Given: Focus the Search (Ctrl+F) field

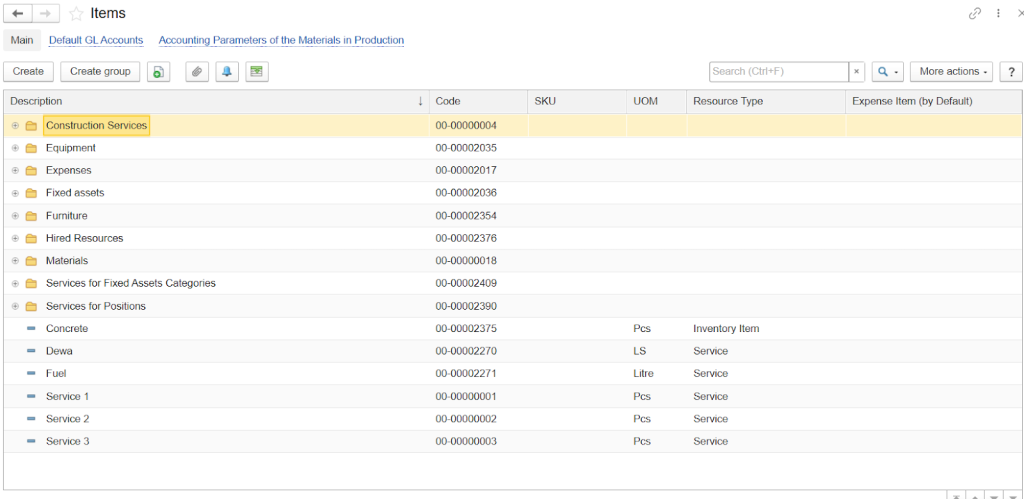Looking at the screenshot, I should [x=779, y=72].
